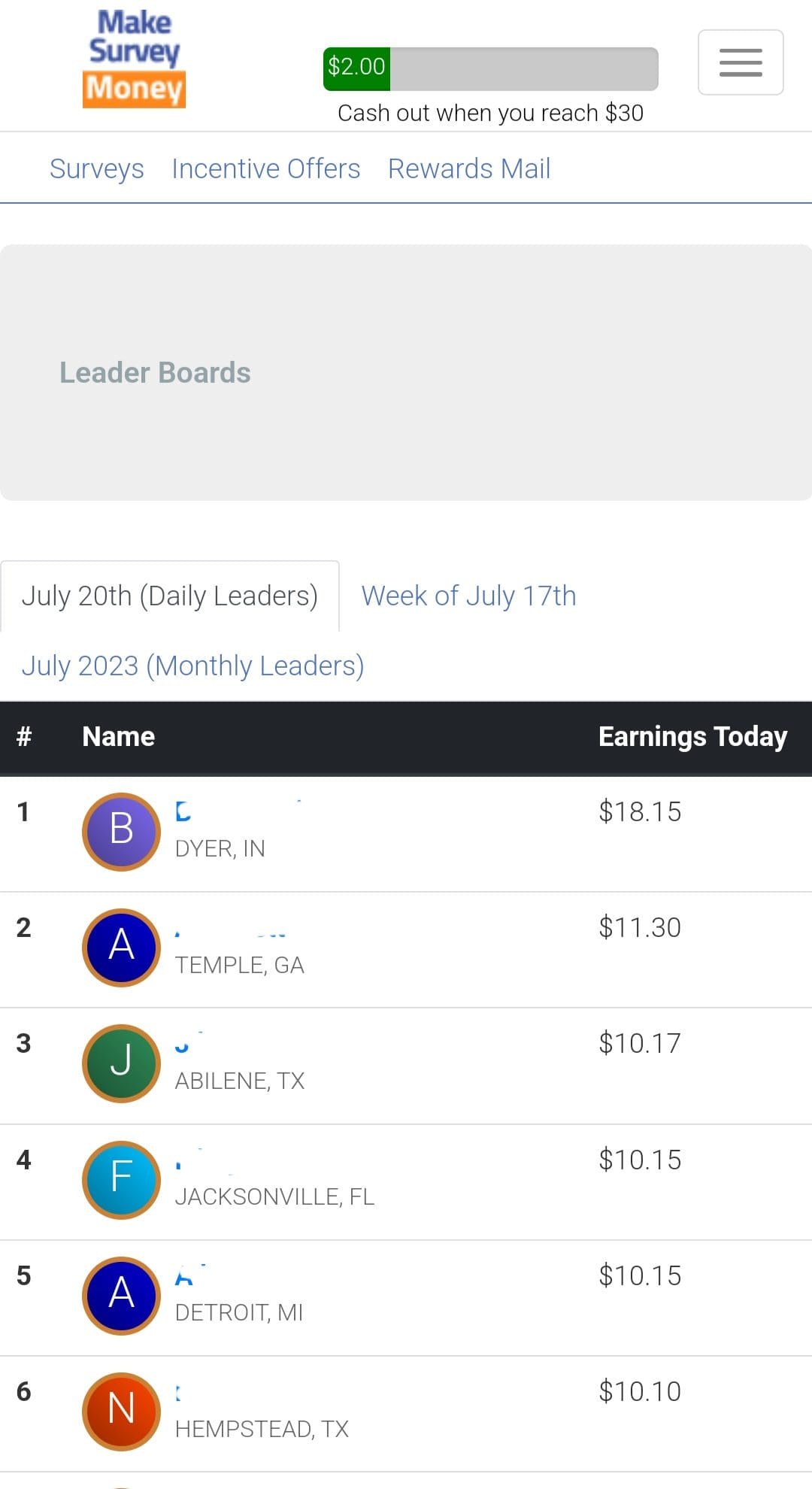The width and height of the screenshot is (812, 1489).
Task: Select the A avatar from Detroit, MI
Action: [121, 1295]
